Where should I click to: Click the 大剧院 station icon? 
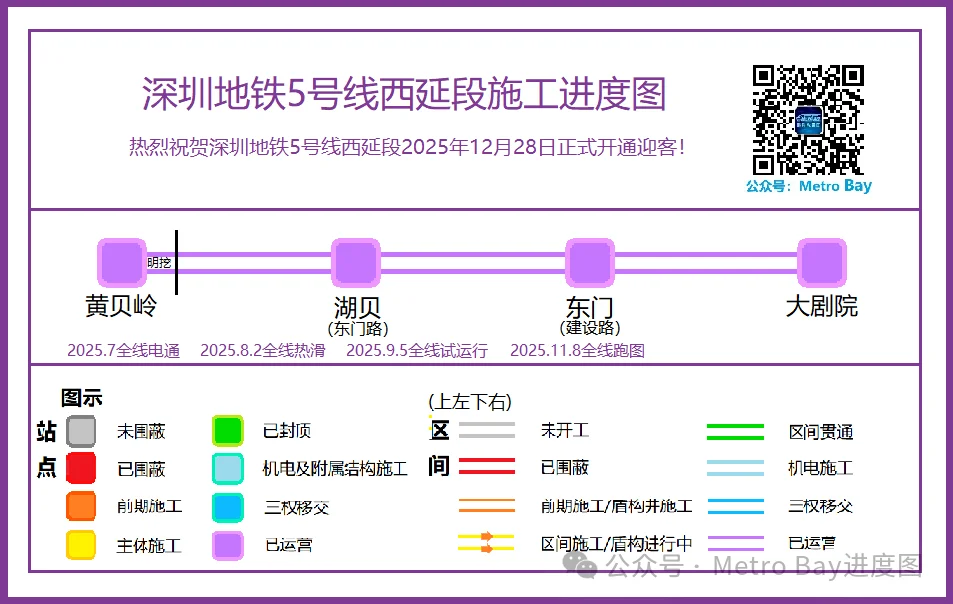pyautogui.click(x=822, y=262)
